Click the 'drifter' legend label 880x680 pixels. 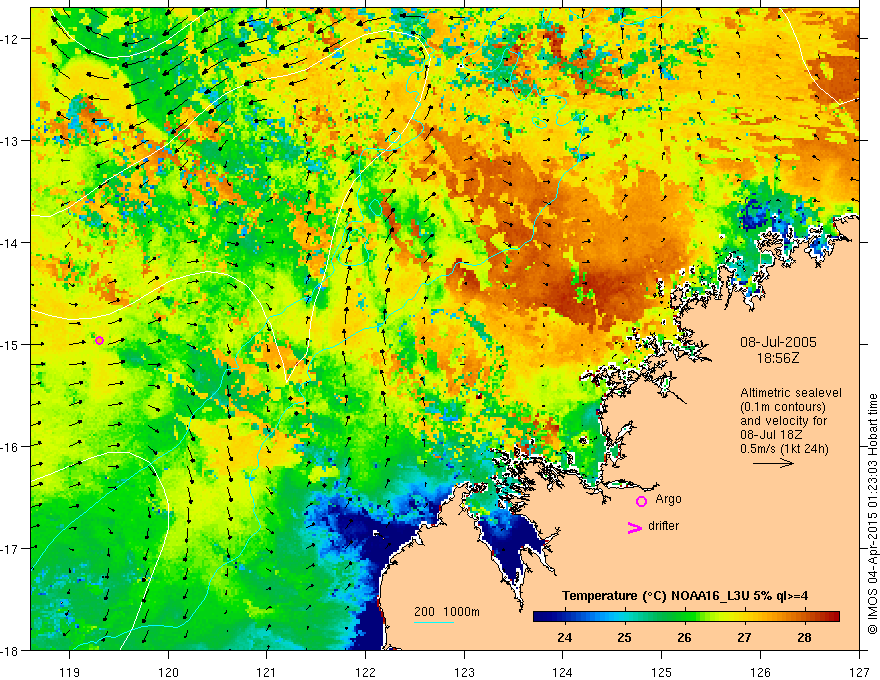point(663,526)
